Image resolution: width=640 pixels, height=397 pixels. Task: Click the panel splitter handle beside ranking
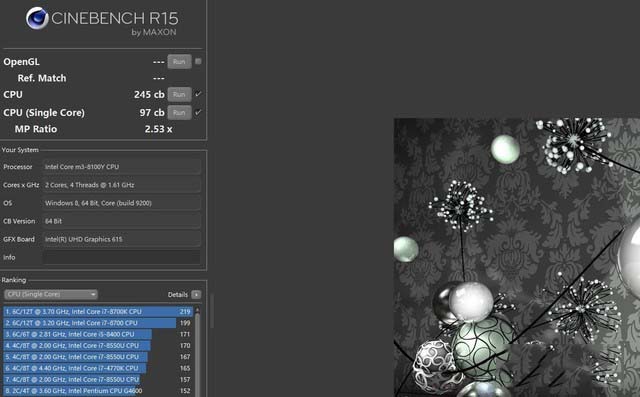click(x=212, y=310)
